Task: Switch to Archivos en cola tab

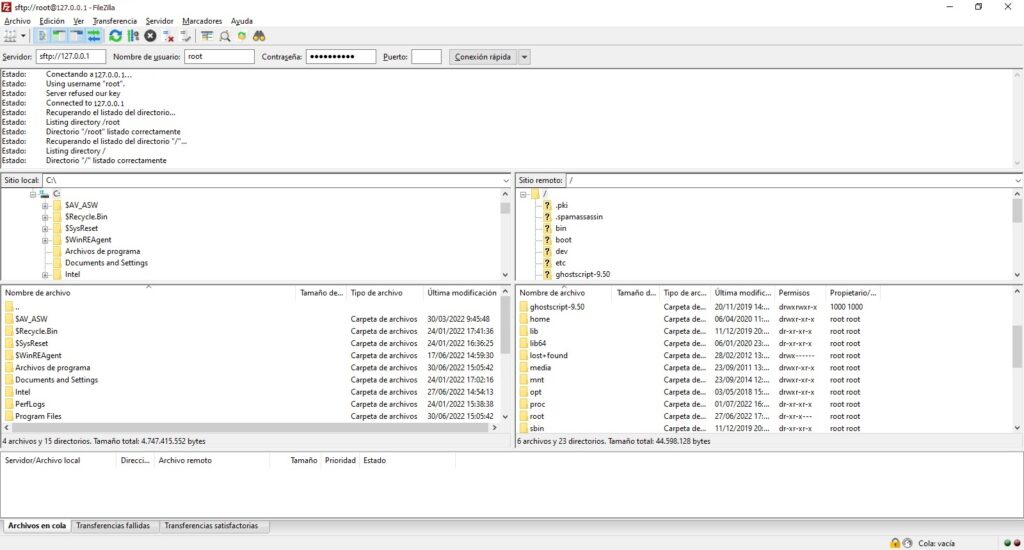Action: point(37,526)
